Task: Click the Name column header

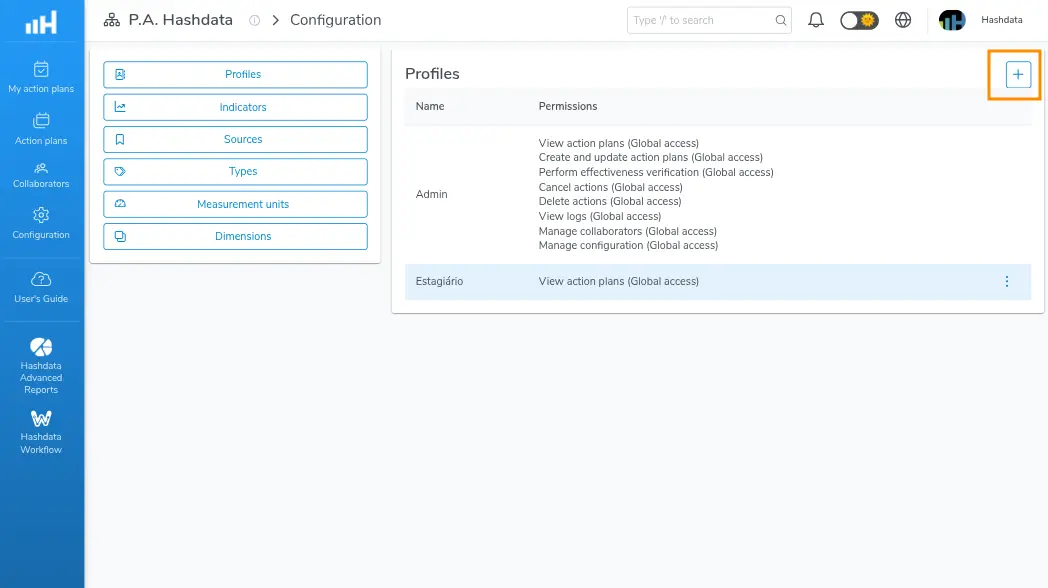Action: tap(430, 106)
